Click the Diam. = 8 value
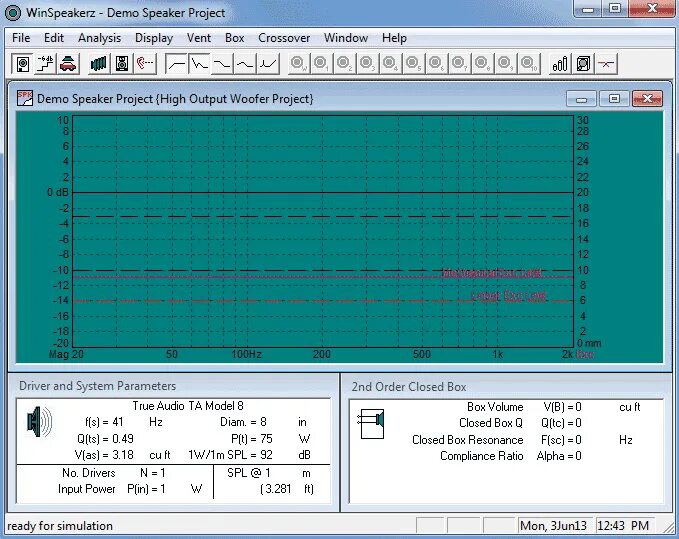Screen dimensions: 679x539 pyautogui.click(x=243, y=422)
